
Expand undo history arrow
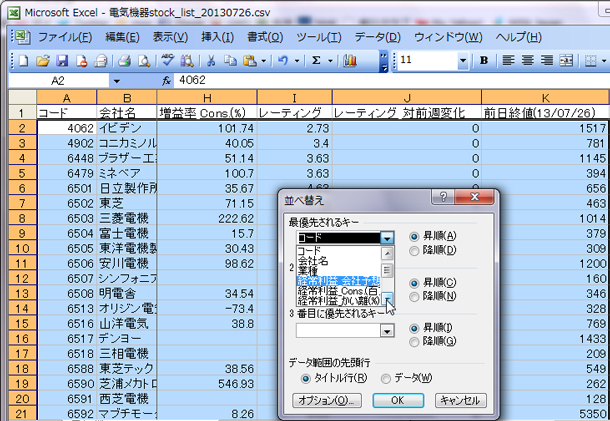coord(297,61)
